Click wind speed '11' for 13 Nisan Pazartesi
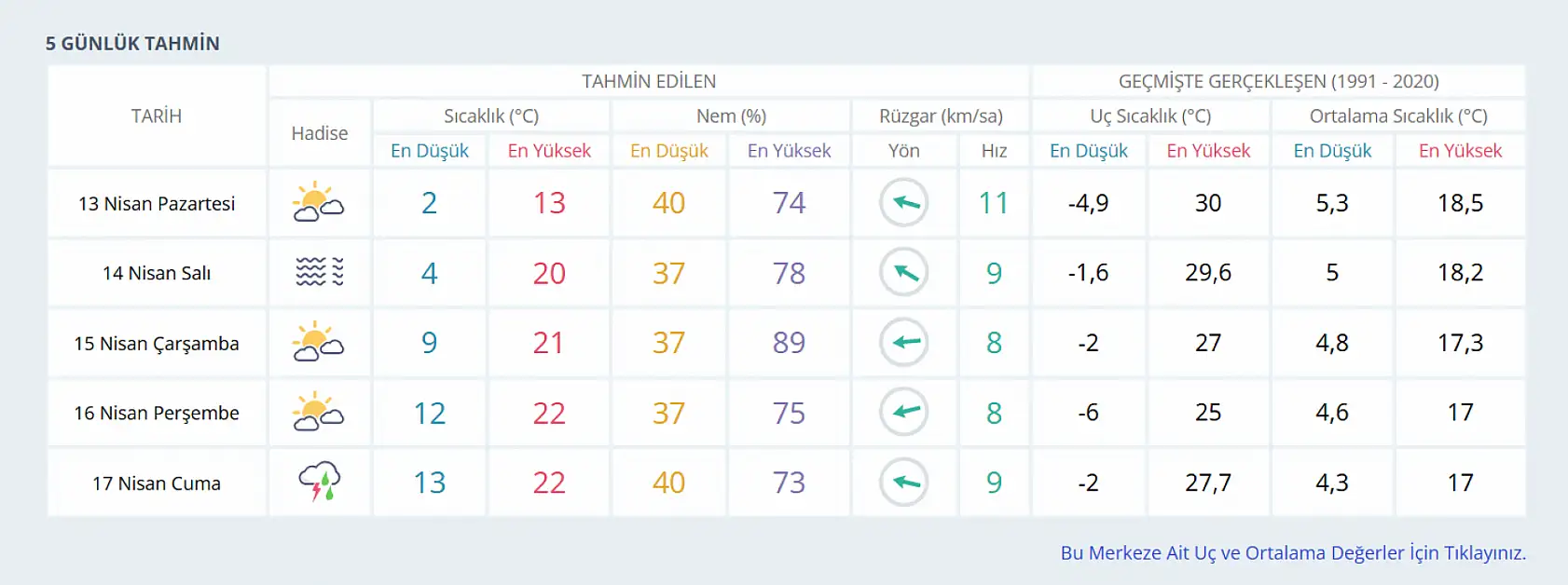The height and width of the screenshot is (585, 1568). (x=994, y=202)
